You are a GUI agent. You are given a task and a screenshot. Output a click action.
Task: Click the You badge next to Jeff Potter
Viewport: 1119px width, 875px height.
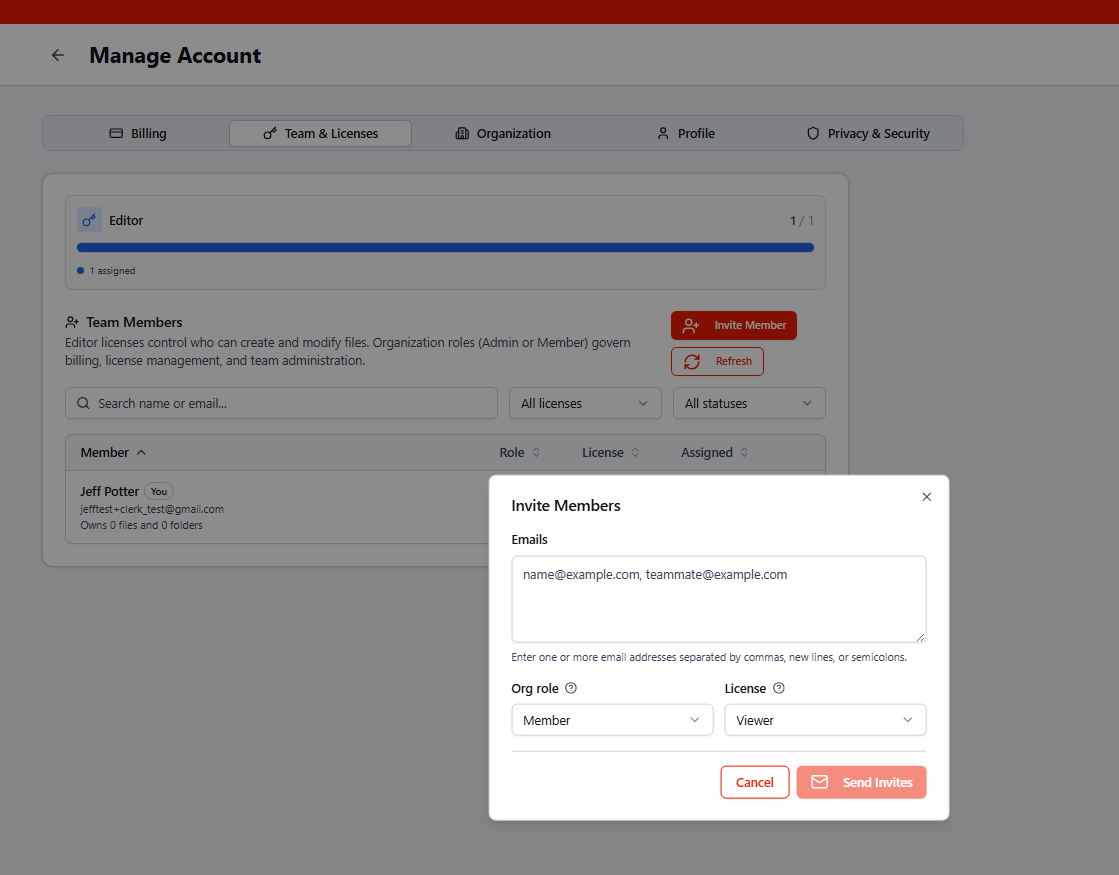[159, 491]
